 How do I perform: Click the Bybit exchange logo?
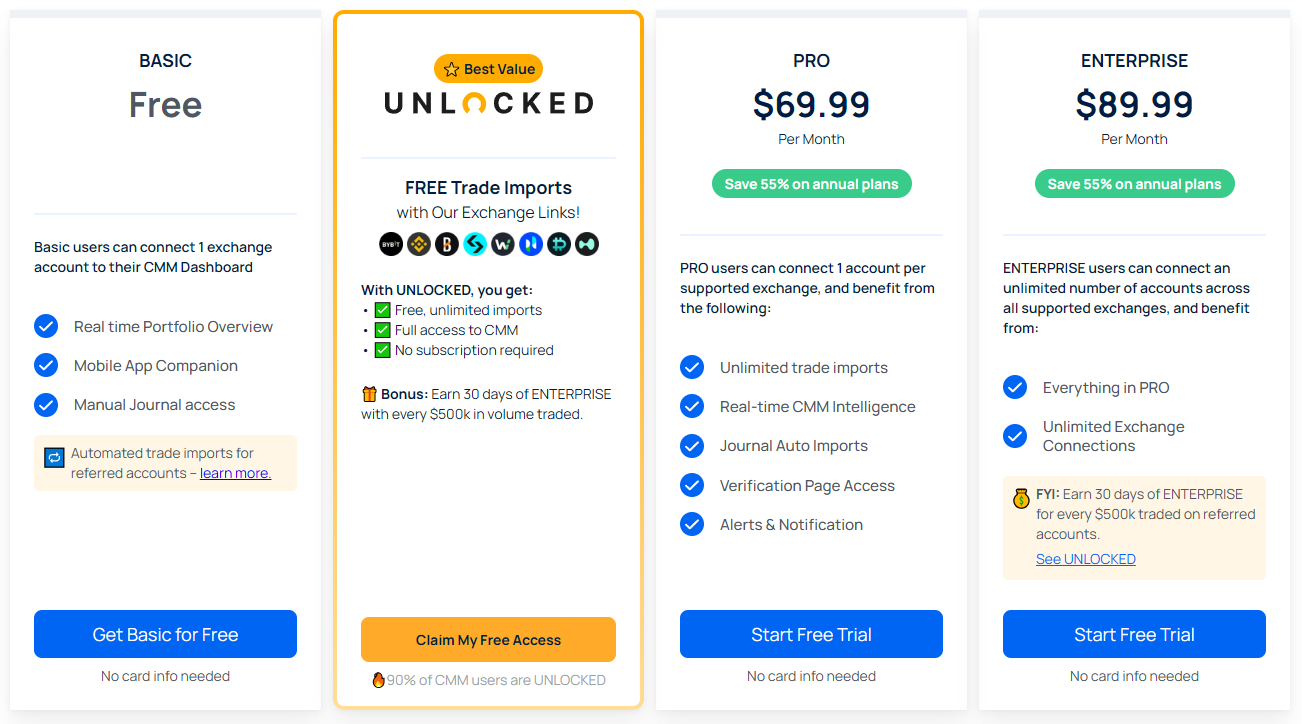[390, 244]
